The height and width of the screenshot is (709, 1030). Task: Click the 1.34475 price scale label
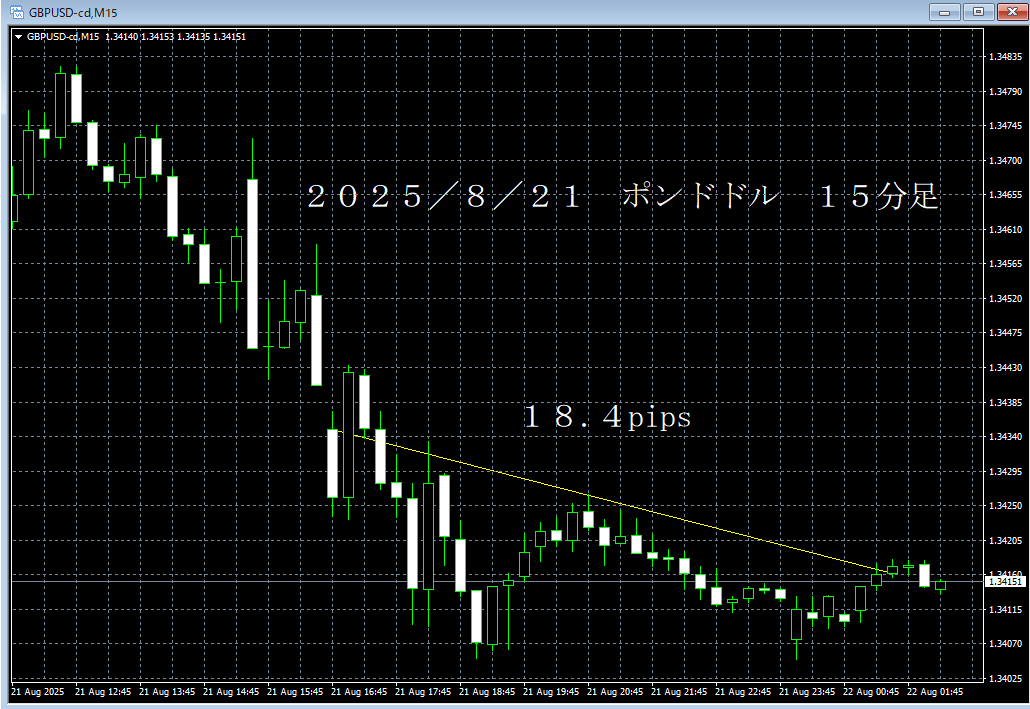(1006, 332)
